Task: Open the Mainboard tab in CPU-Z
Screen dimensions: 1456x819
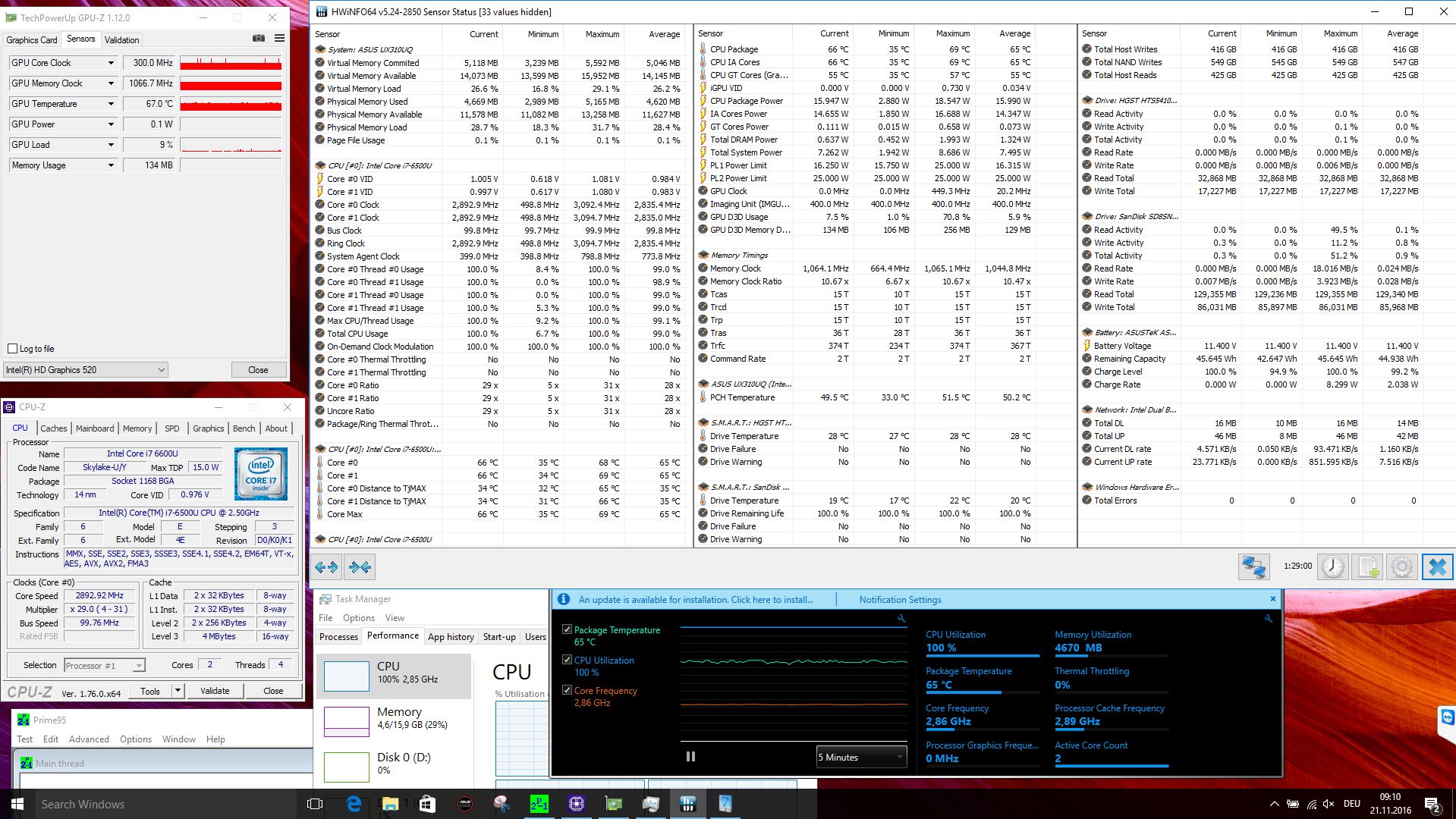Action: click(x=95, y=428)
